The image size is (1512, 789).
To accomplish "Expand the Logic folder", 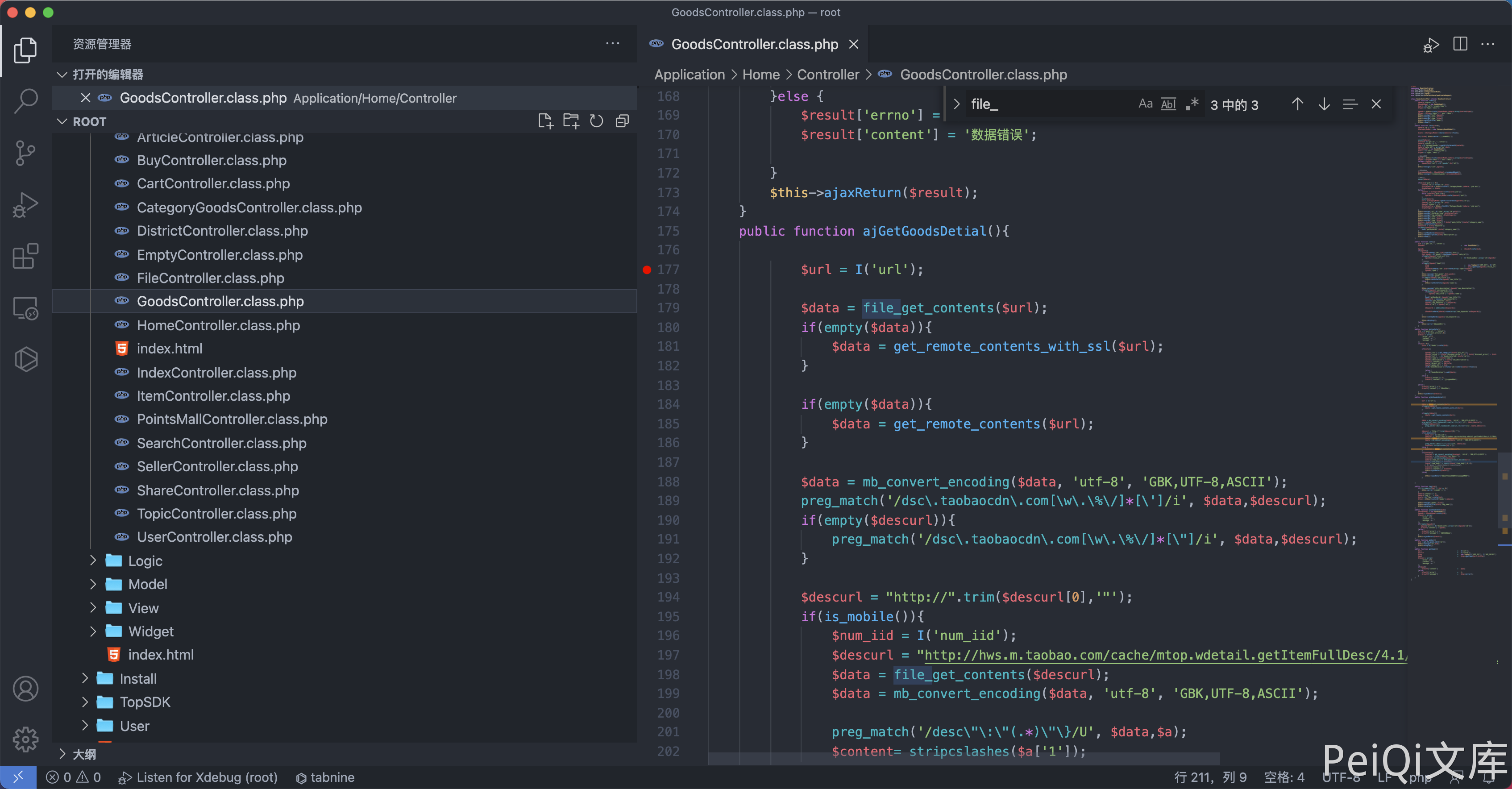I will point(145,561).
